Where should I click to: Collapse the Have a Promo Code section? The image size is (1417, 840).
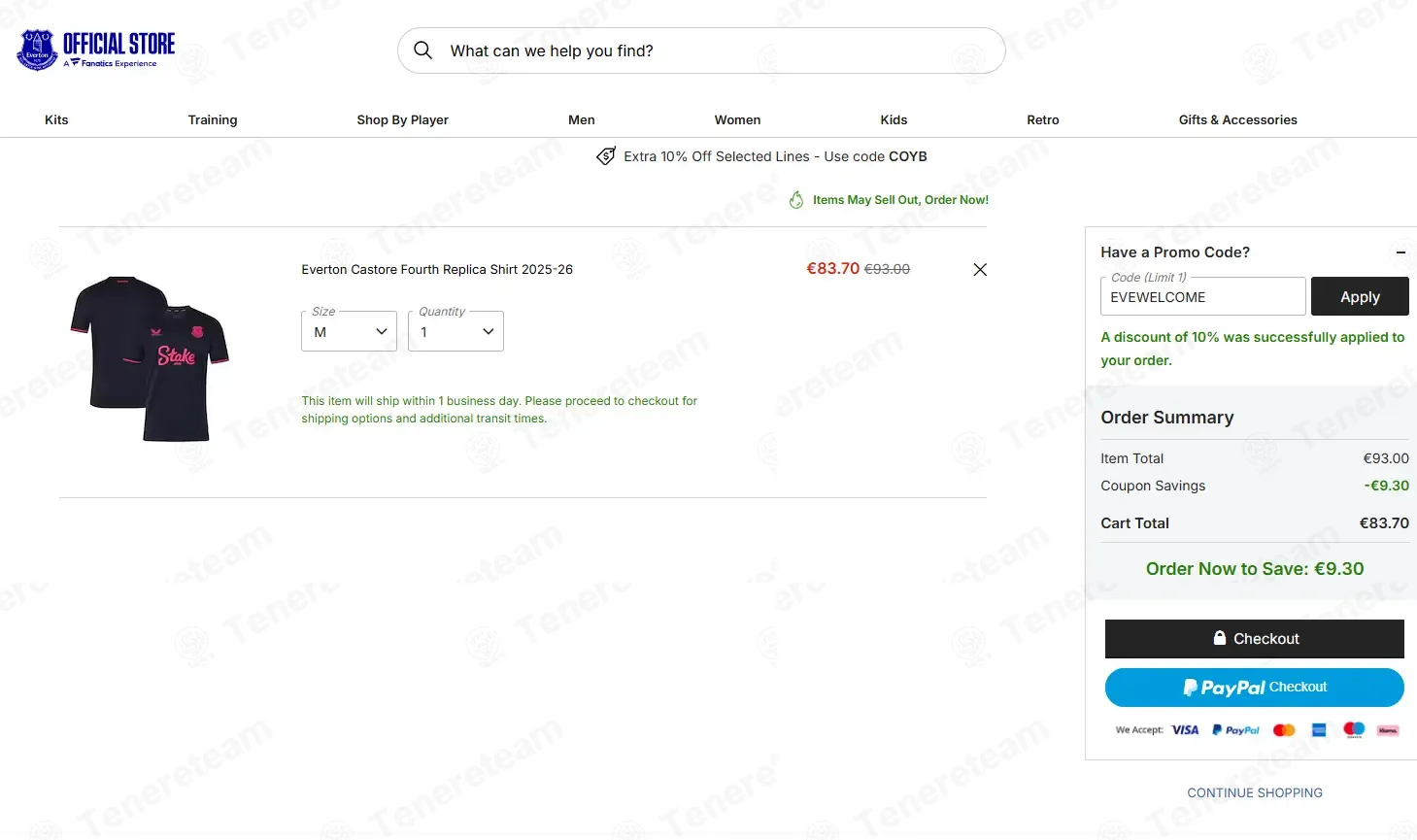point(1400,252)
